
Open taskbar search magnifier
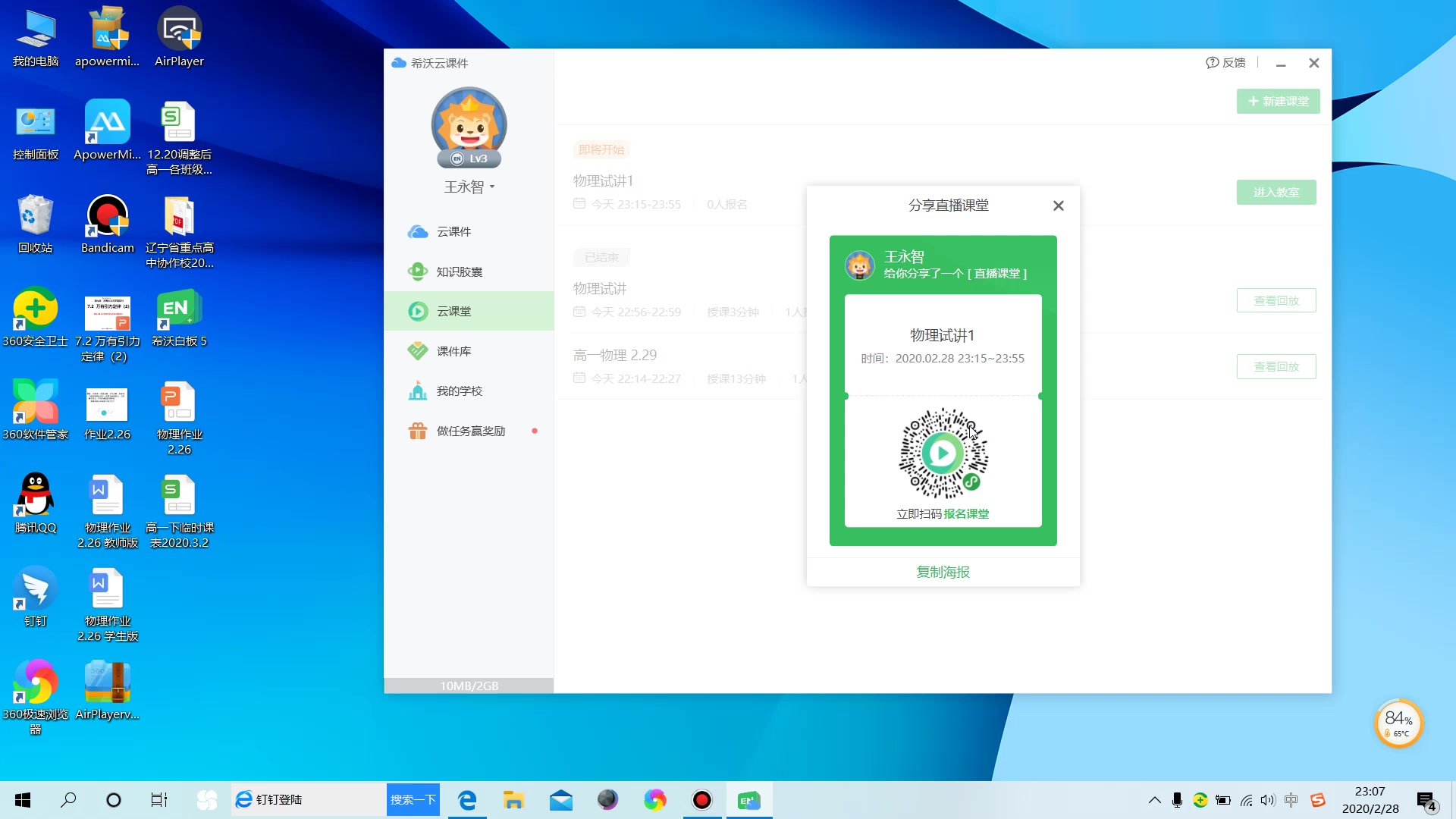[68, 800]
